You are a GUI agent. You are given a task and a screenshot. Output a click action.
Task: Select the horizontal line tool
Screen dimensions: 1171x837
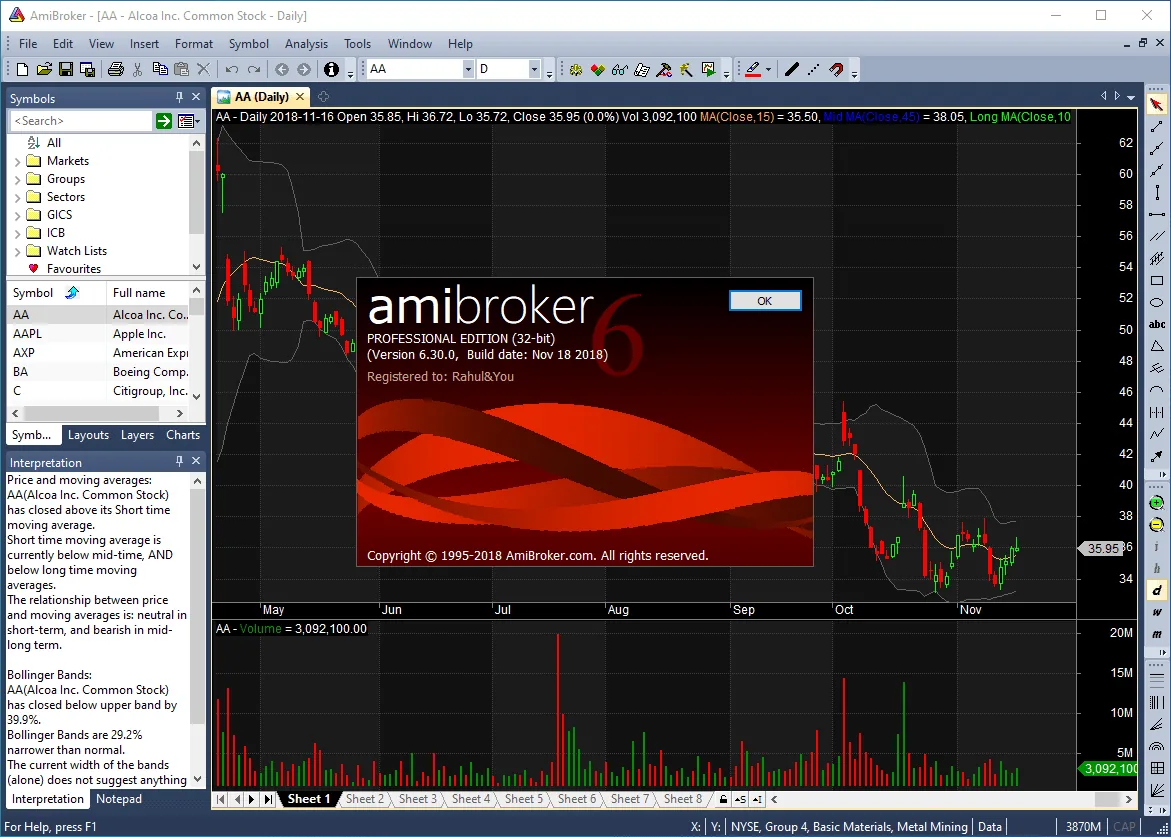pos(1157,214)
